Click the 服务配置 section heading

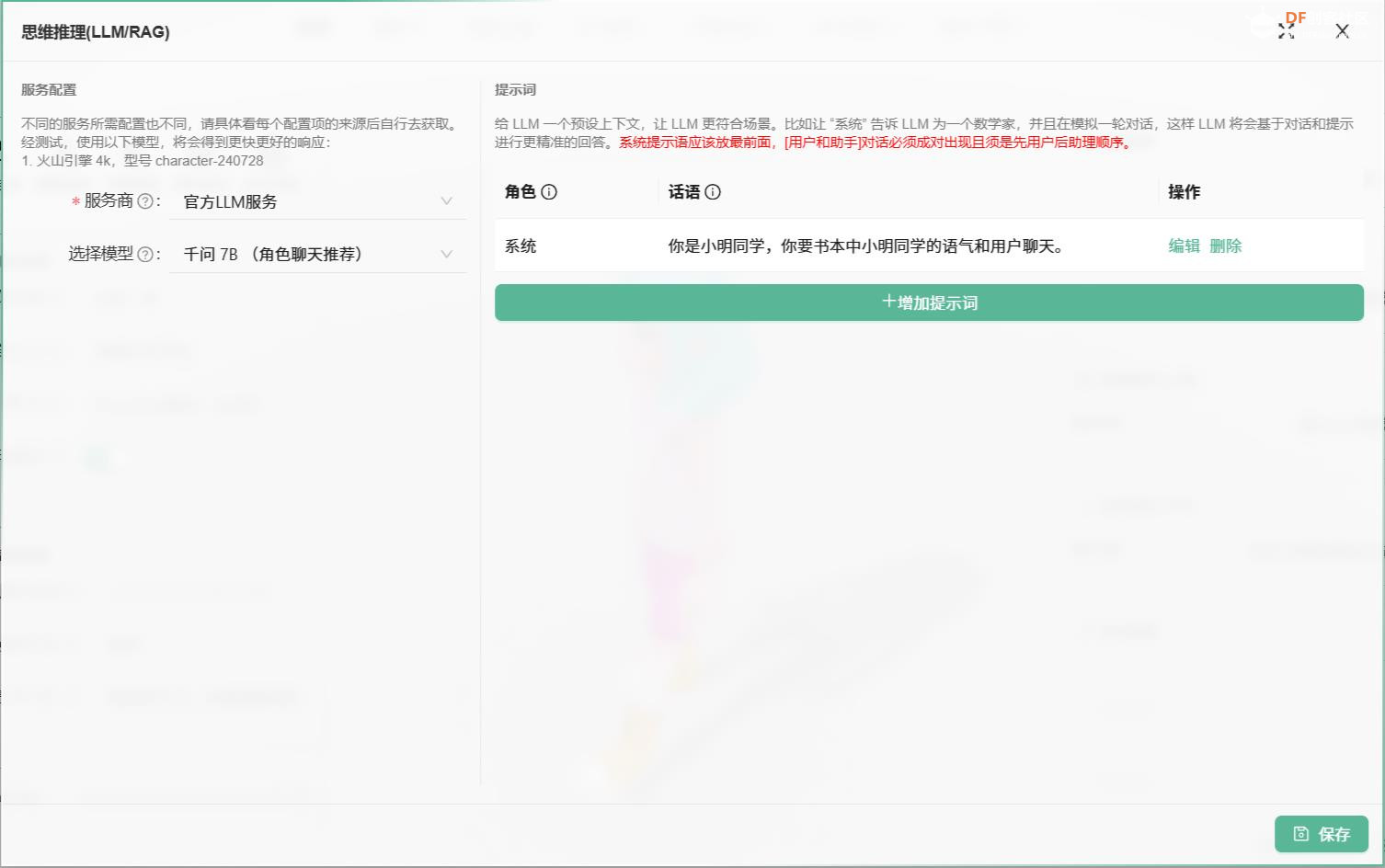click(x=49, y=89)
